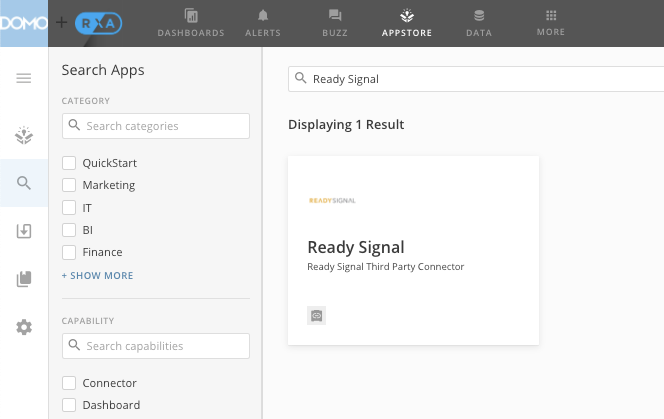This screenshot has width=664, height=419.
Task: Open Appstore home icon in left sidebar
Action: 24,136
